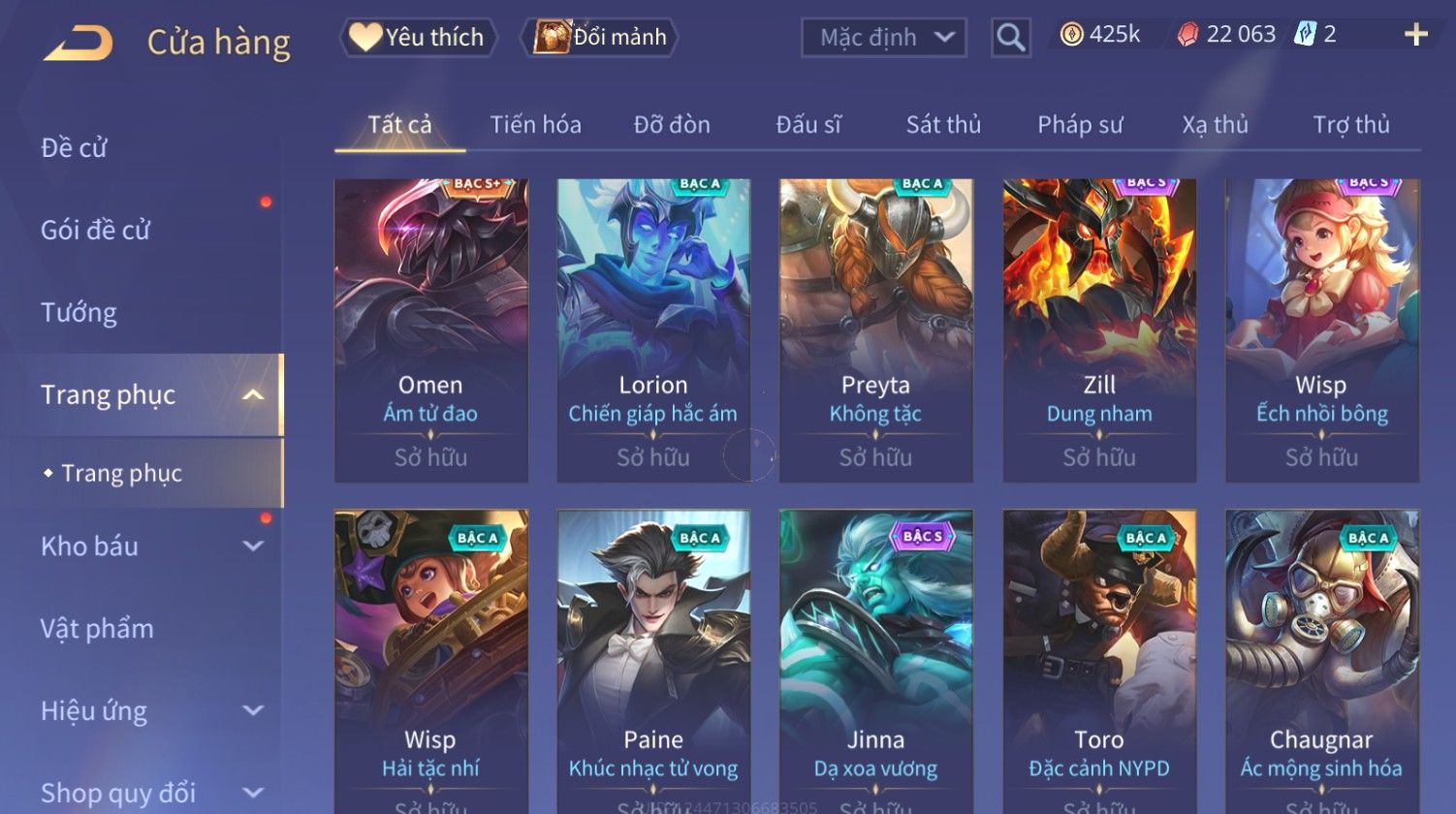This screenshot has height=814, width=1456.
Task: Select Zill Dung nham skin card
Action: (1099, 330)
